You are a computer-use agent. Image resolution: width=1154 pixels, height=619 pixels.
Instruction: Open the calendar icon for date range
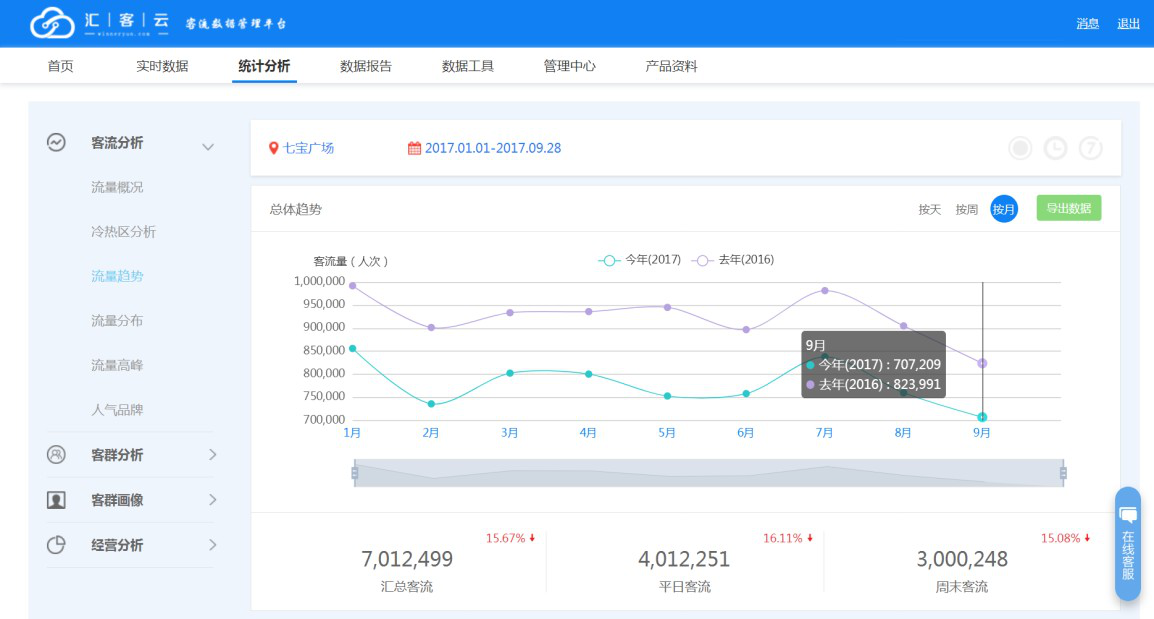point(414,148)
